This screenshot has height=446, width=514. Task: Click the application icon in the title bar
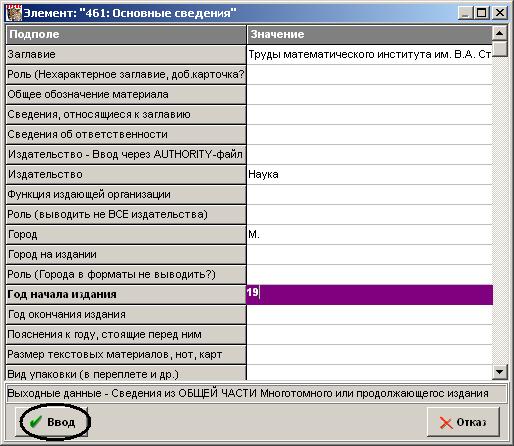point(14,13)
